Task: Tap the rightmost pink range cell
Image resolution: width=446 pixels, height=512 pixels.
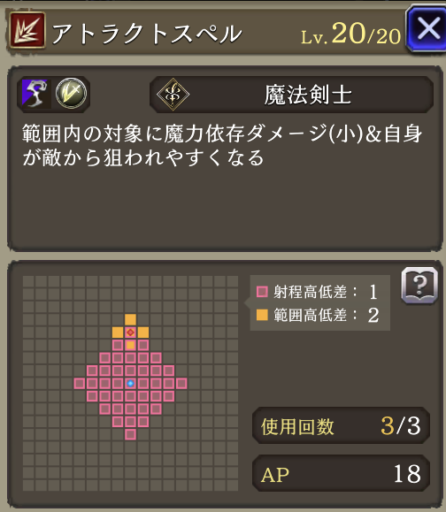Action: point(181,383)
